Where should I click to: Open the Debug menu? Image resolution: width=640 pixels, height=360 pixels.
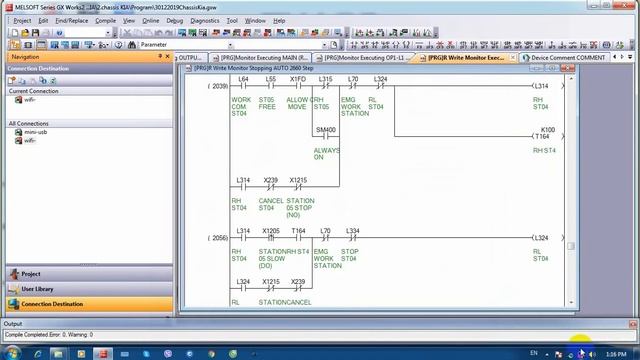[175, 20]
